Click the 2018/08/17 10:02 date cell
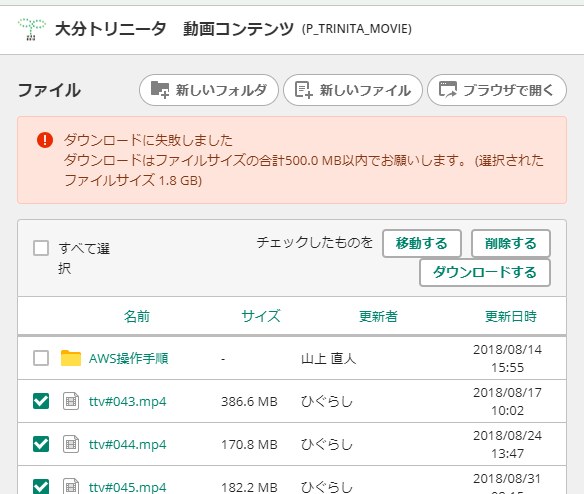Viewport: 584px width, 494px height. pos(507,401)
